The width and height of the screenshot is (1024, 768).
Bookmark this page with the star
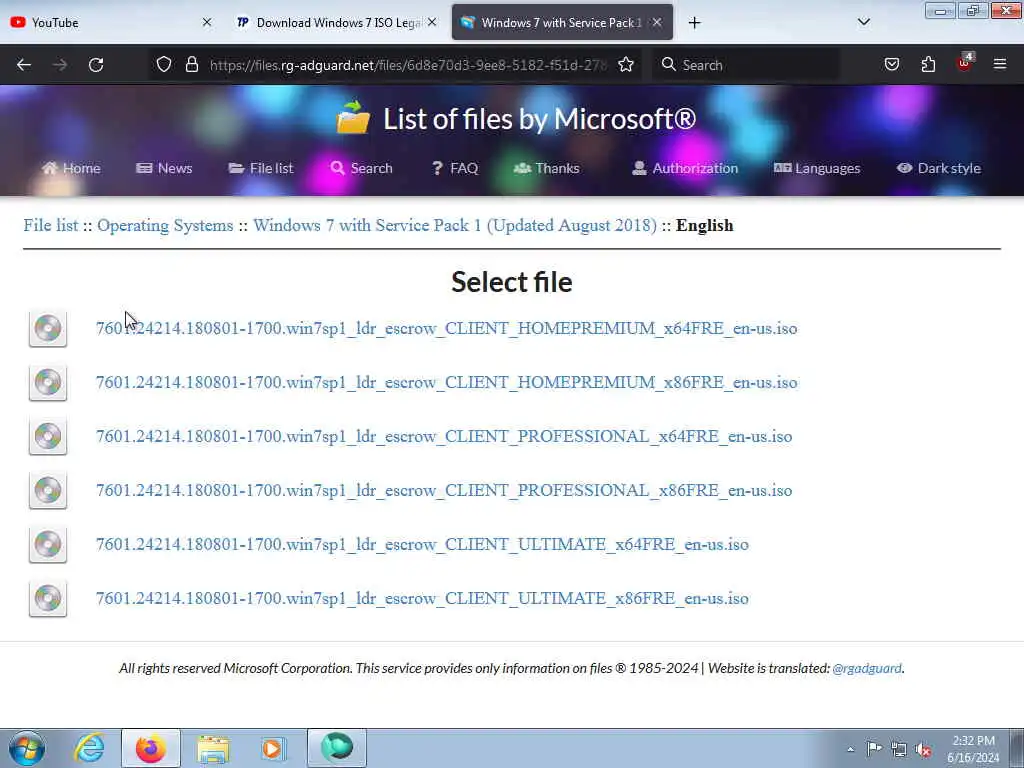[626, 65]
